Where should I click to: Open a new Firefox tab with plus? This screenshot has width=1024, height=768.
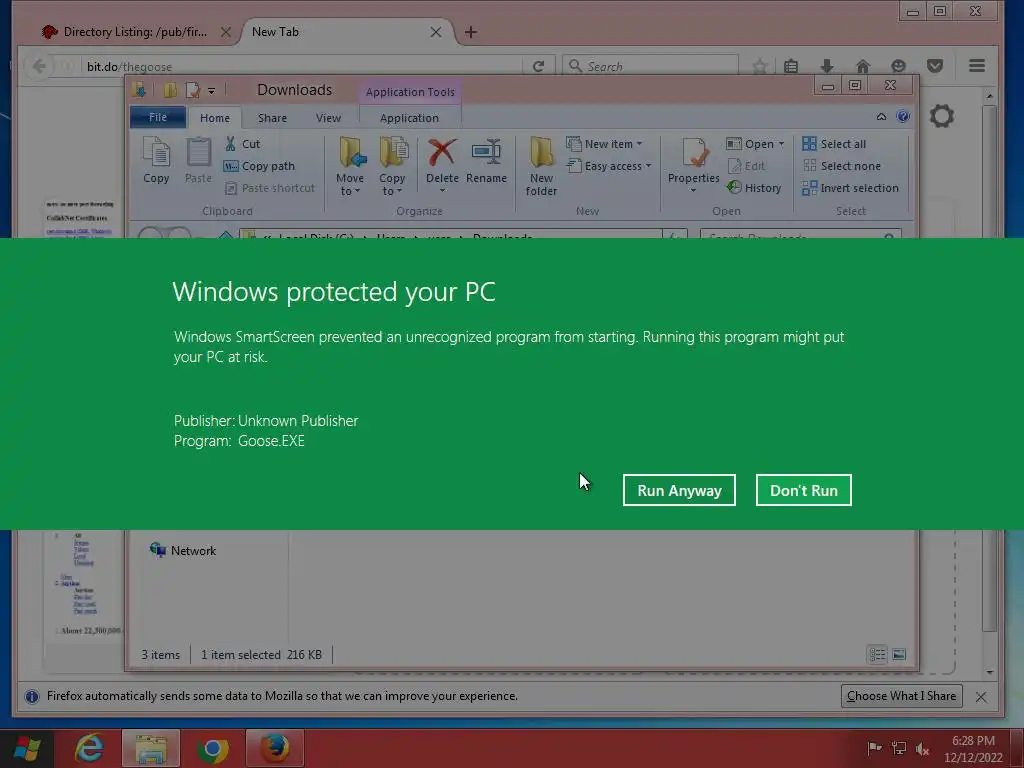pos(470,32)
